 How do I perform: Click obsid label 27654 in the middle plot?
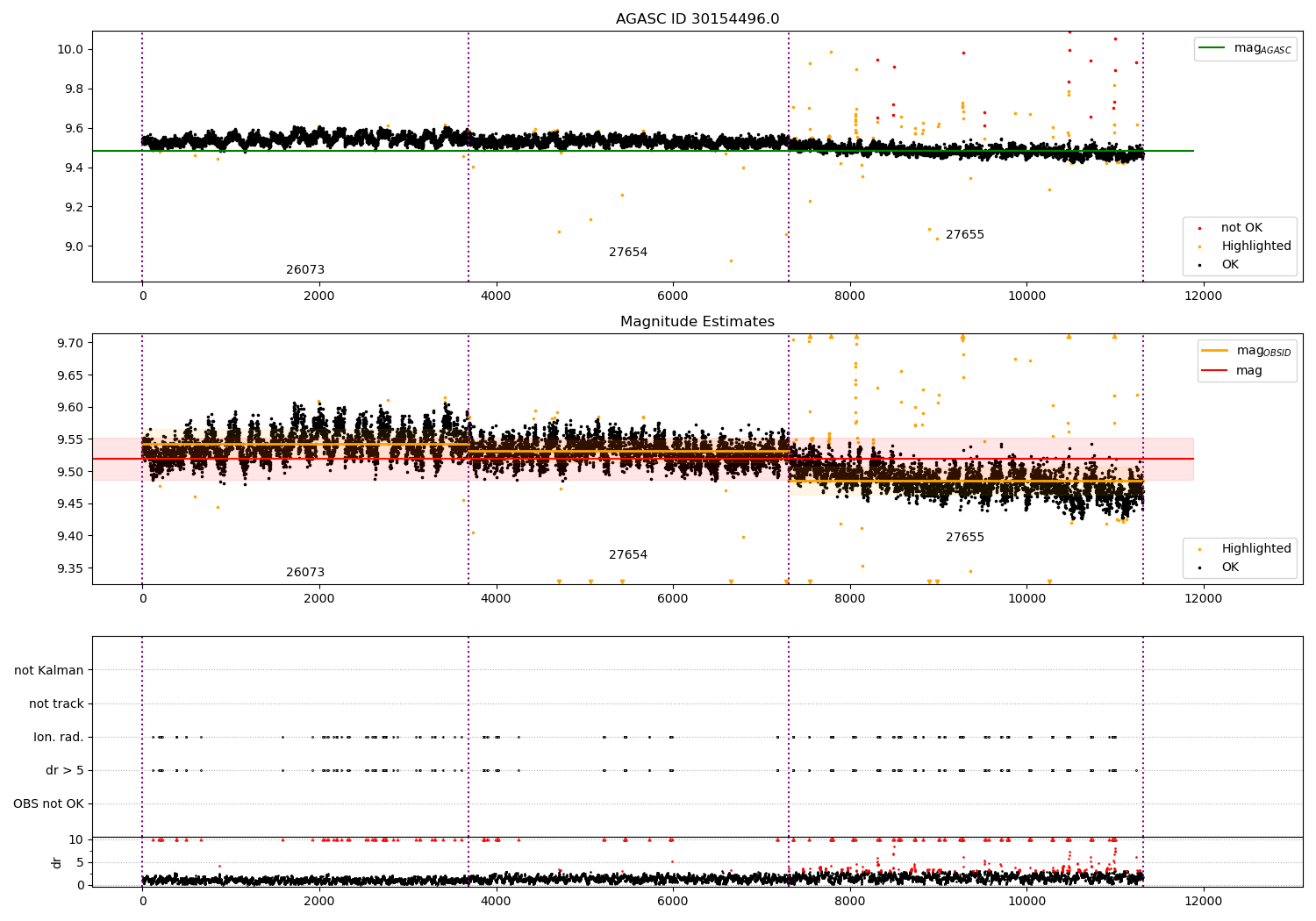[628, 555]
